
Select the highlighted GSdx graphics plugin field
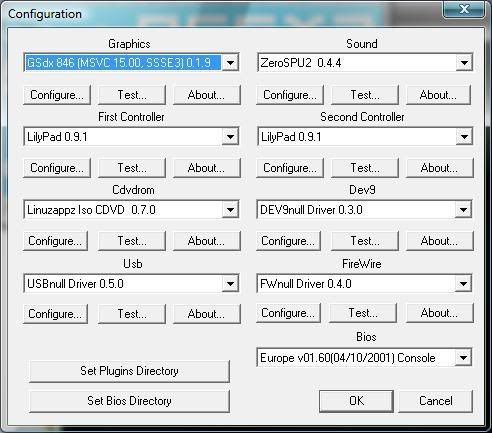pos(123,63)
